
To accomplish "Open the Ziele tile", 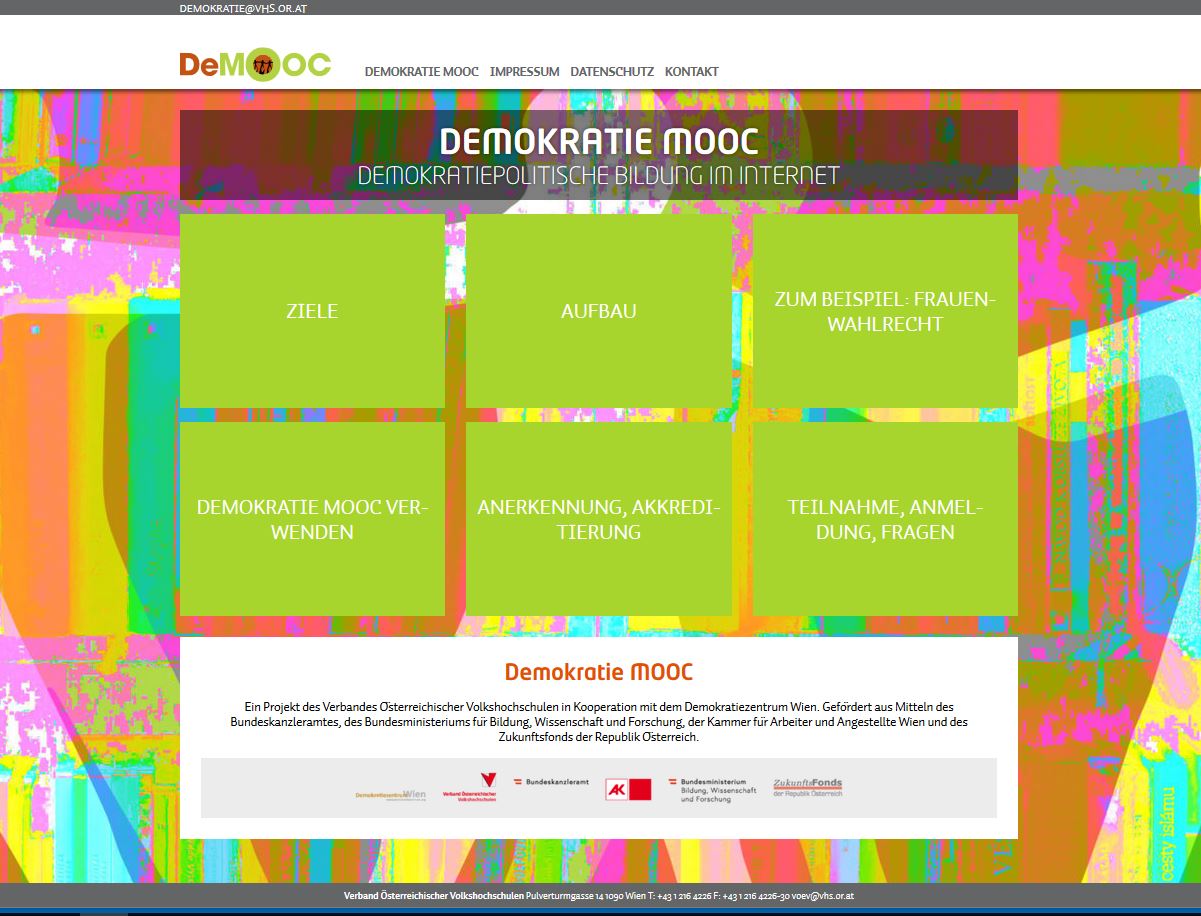I will tap(312, 311).
